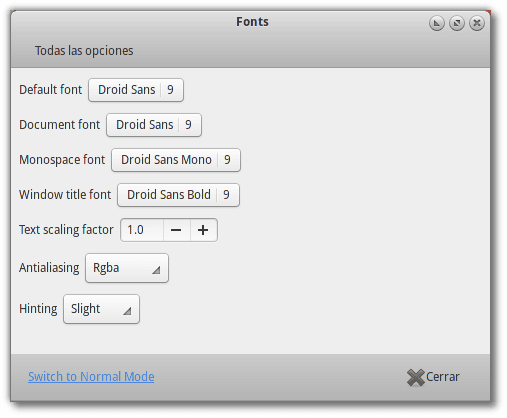Maximize the Fonts window
507x418 pixels.
457,23
